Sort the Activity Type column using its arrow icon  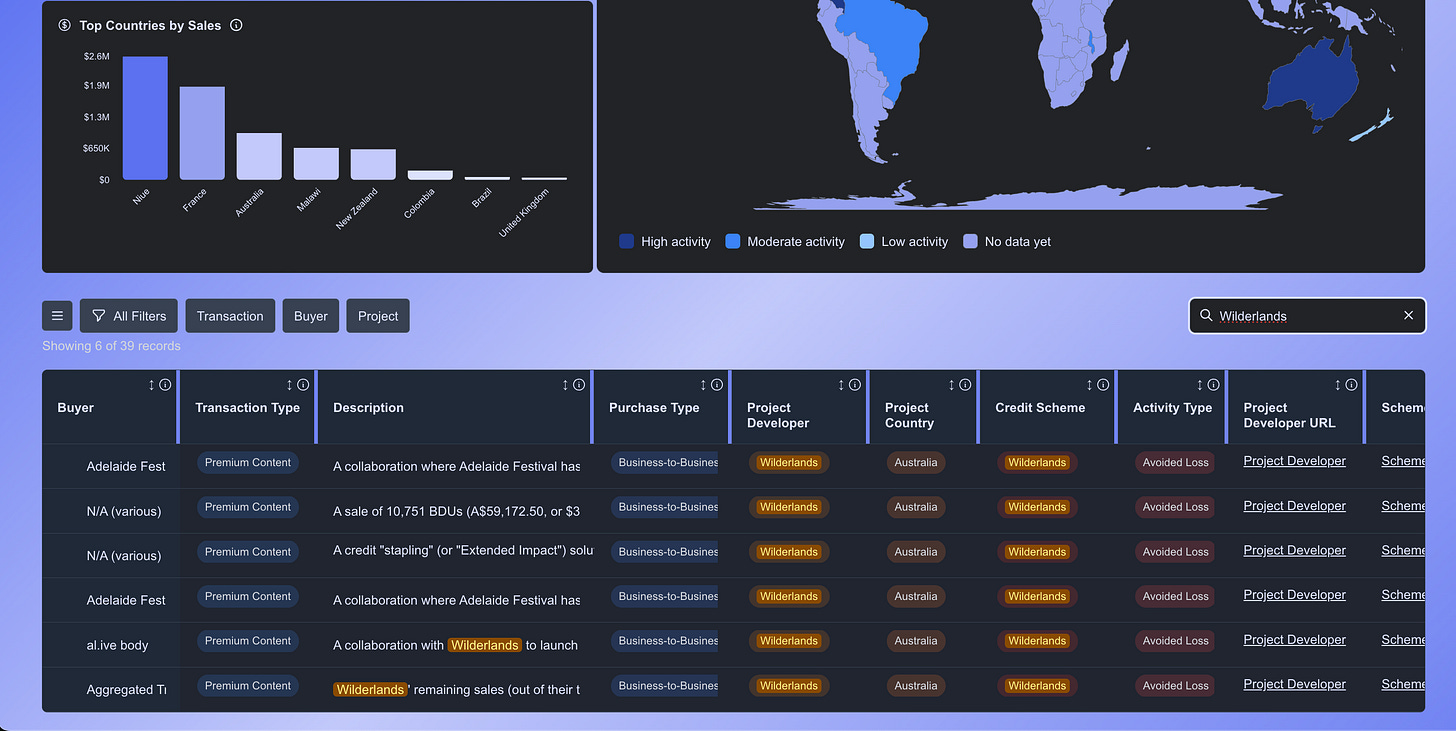tap(1200, 385)
